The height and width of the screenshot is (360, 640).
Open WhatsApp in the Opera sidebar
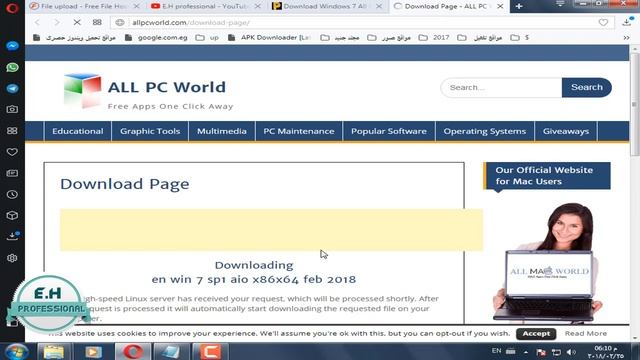coord(12,67)
